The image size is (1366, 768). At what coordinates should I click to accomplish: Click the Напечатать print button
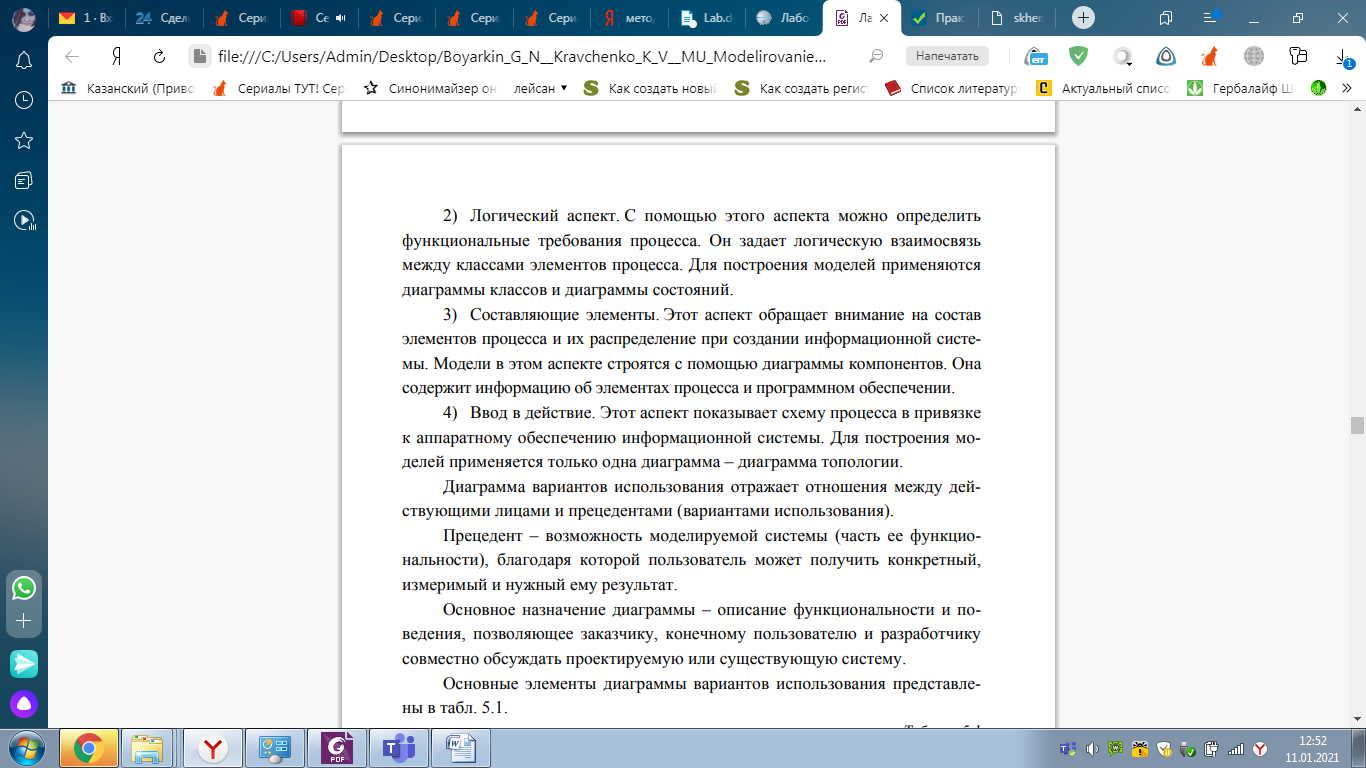(x=947, y=56)
